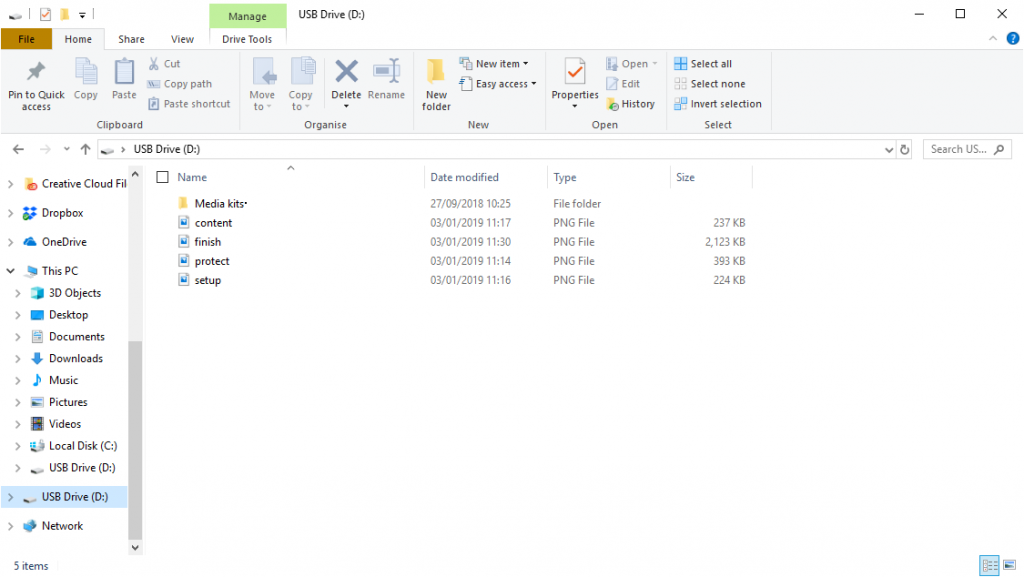Click the Copy icon in Clipboard group

tap(86, 71)
